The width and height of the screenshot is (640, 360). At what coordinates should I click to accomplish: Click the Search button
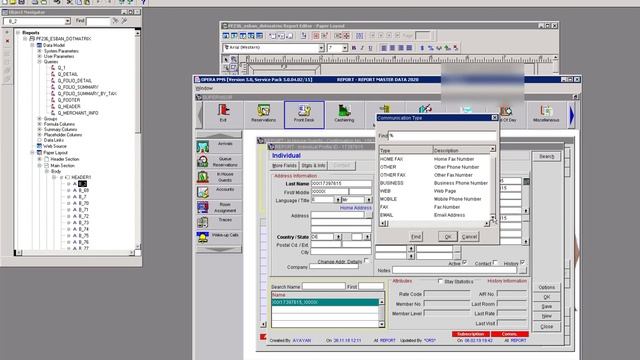pos(547,156)
